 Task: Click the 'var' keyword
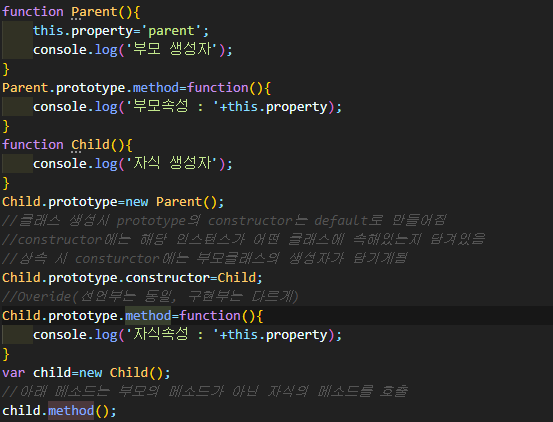13,373
